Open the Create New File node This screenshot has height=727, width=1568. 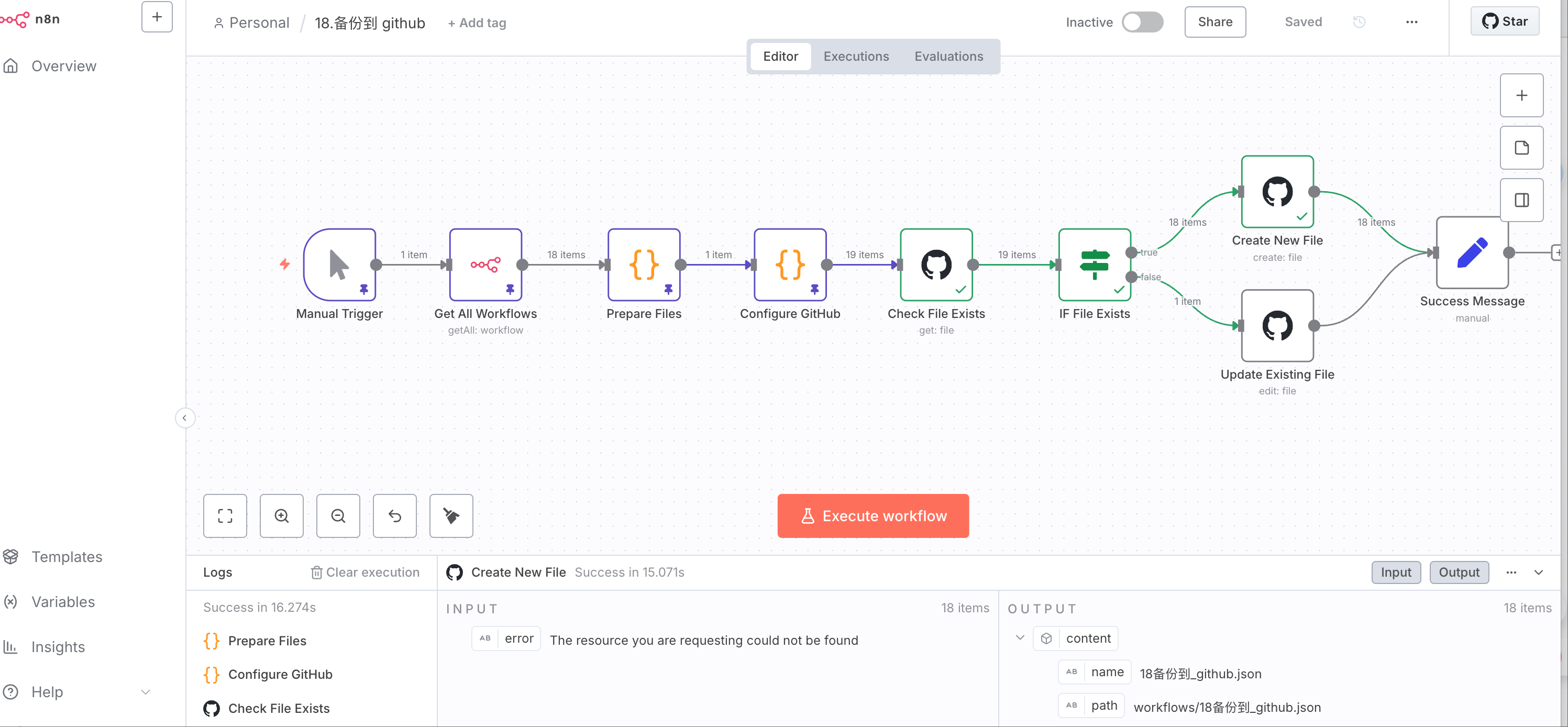click(1277, 191)
